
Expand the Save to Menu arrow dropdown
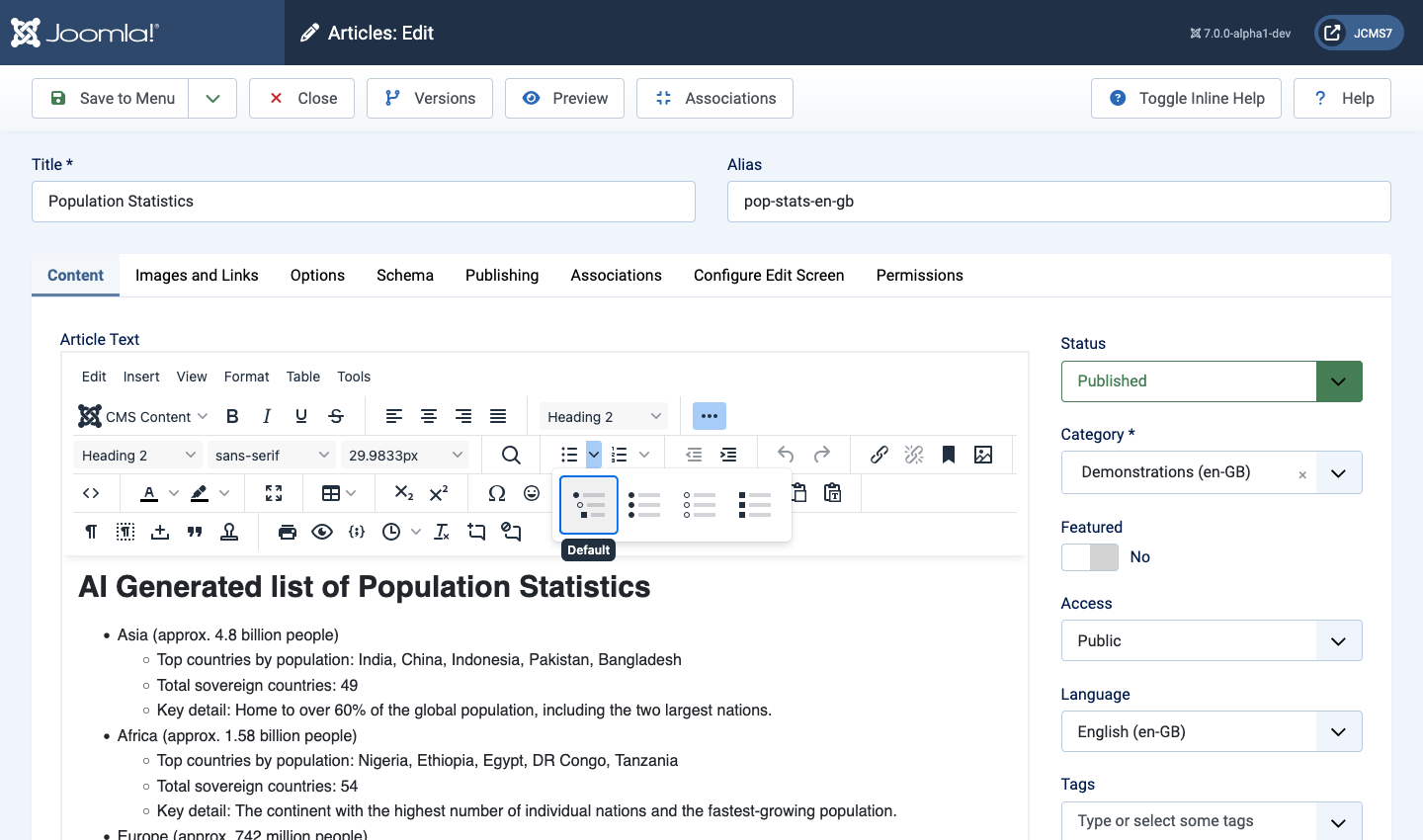[212, 99]
